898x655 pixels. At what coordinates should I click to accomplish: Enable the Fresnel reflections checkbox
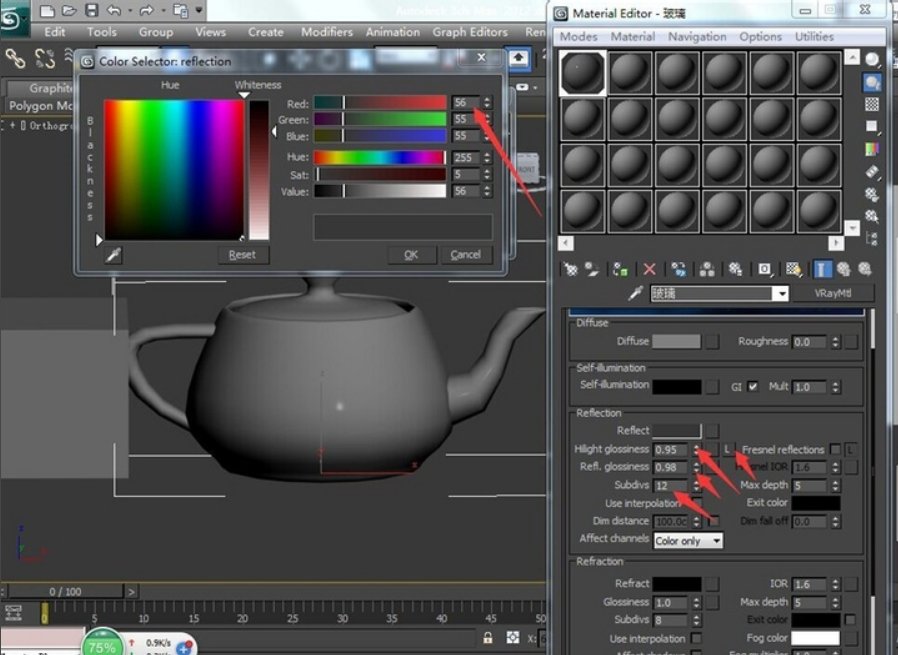pyautogui.click(x=835, y=450)
